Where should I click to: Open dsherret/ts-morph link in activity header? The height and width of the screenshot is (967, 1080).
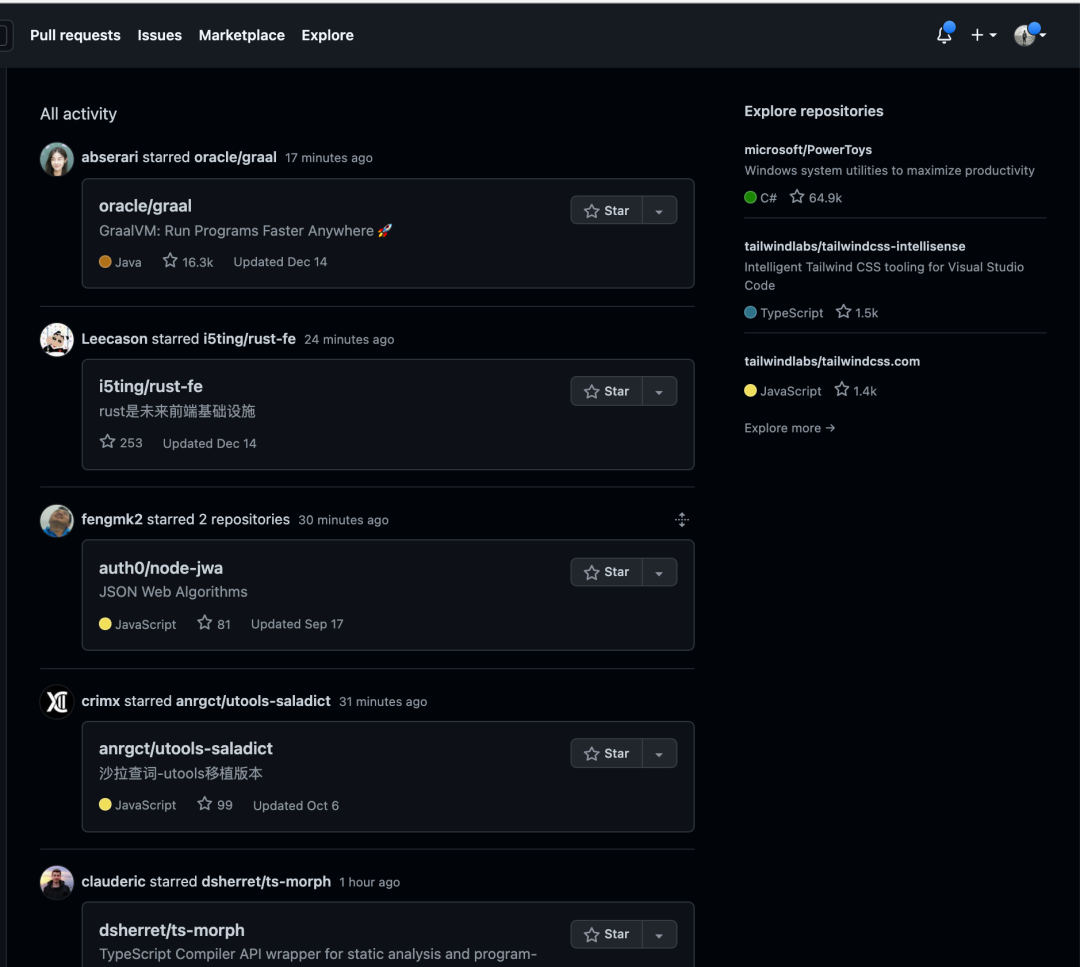pyautogui.click(x=266, y=882)
